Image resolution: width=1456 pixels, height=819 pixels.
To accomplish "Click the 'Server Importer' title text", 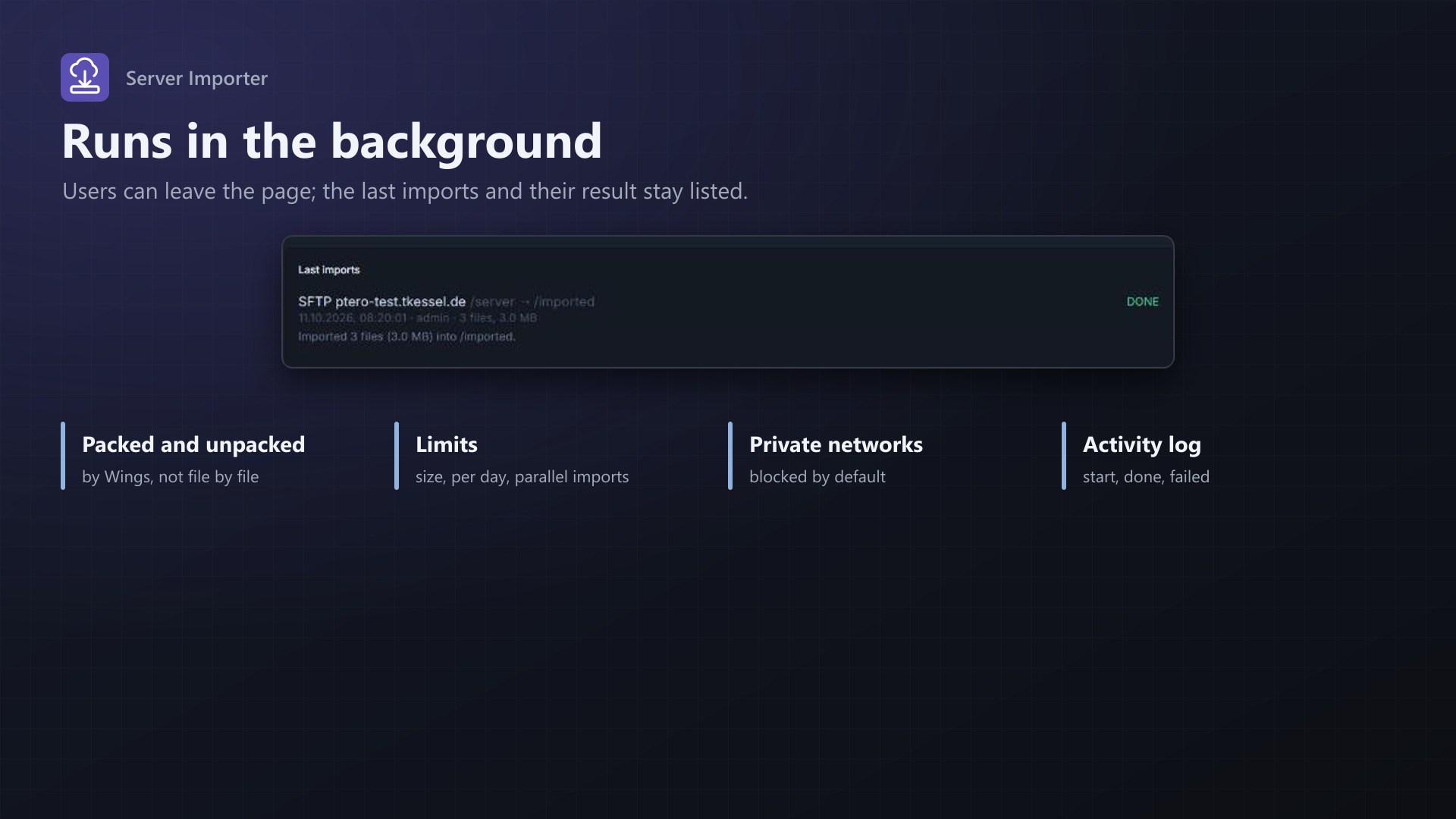I will (196, 78).
